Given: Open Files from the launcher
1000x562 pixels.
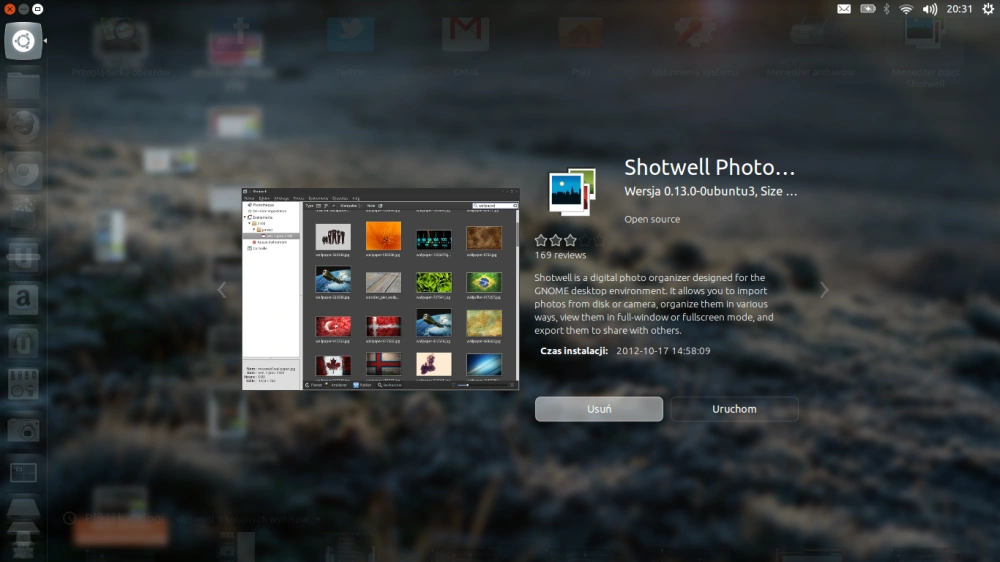Looking at the screenshot, I should (x=23, y=85).
